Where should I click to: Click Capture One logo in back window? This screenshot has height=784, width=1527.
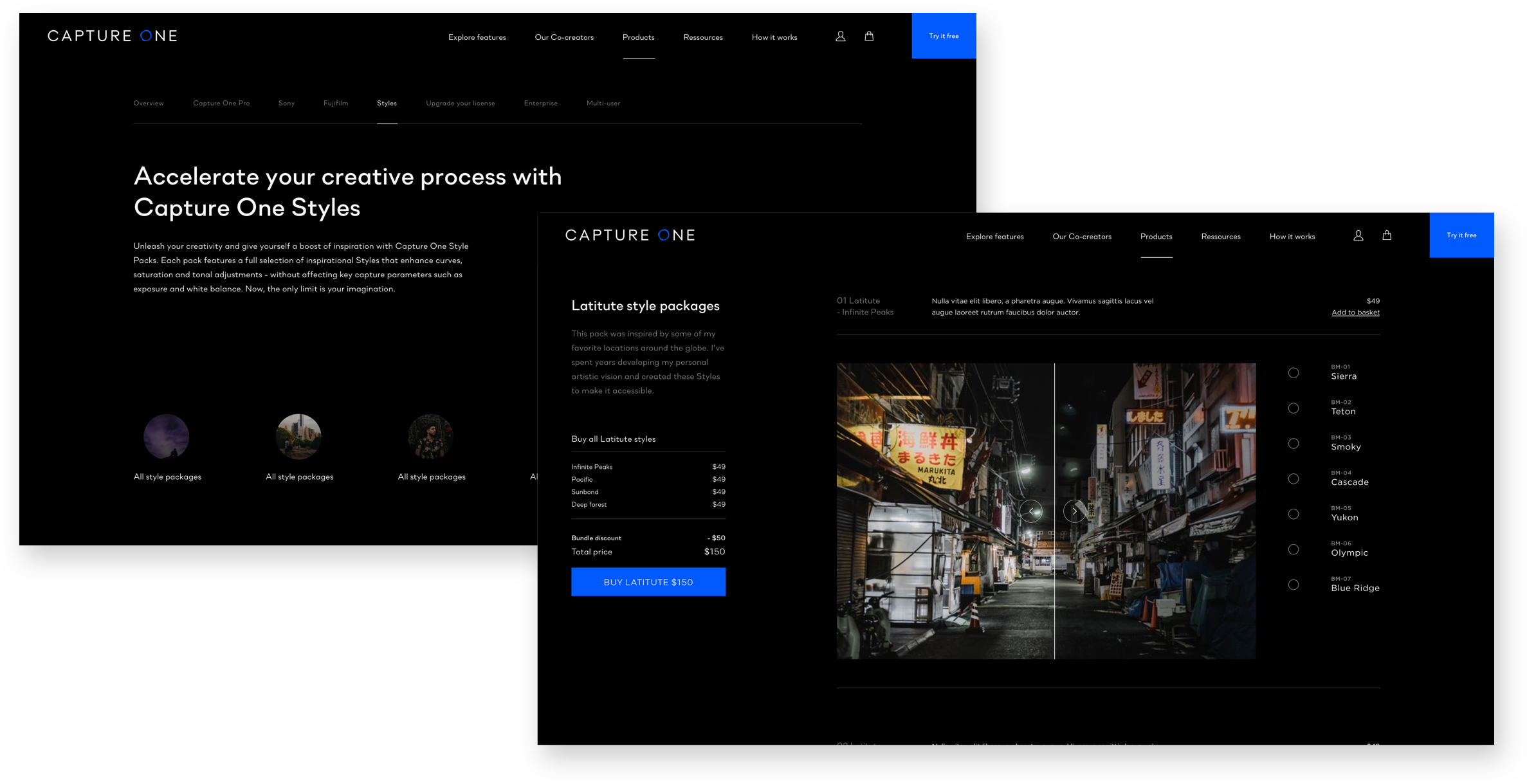(113, 36)
